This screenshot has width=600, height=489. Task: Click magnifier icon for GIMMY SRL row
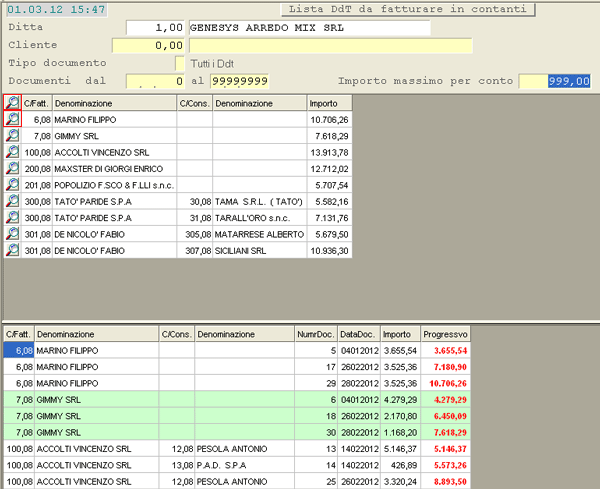coord(12,135)
